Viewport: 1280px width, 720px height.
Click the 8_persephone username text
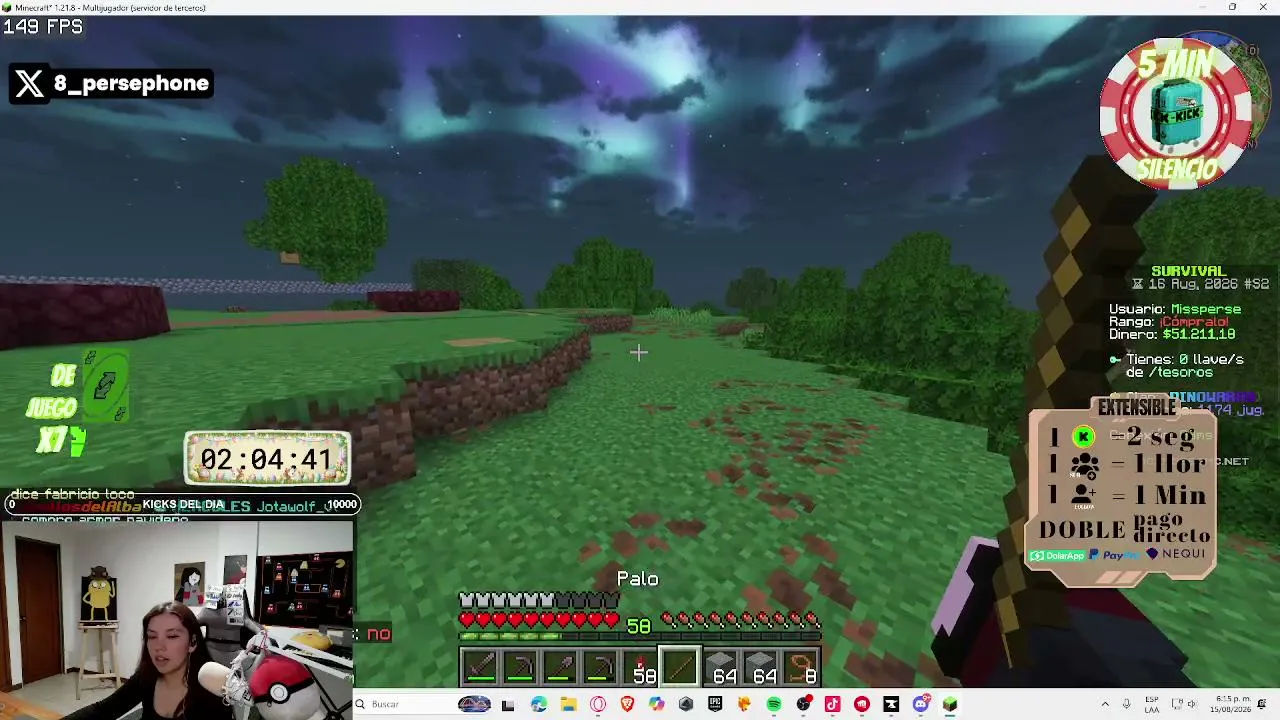coord(131,84)
